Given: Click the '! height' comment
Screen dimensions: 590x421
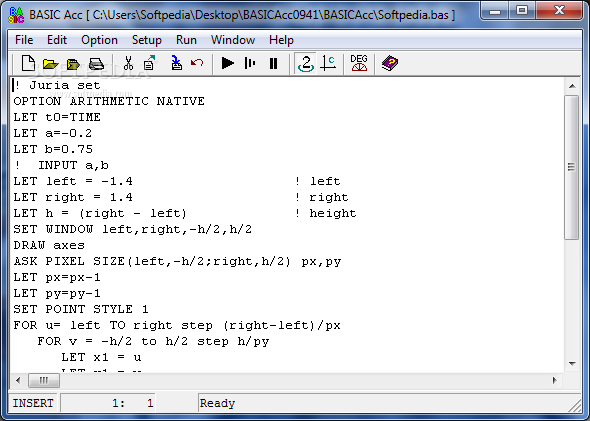Looking at the screenshot, I should tap(326, 213).
